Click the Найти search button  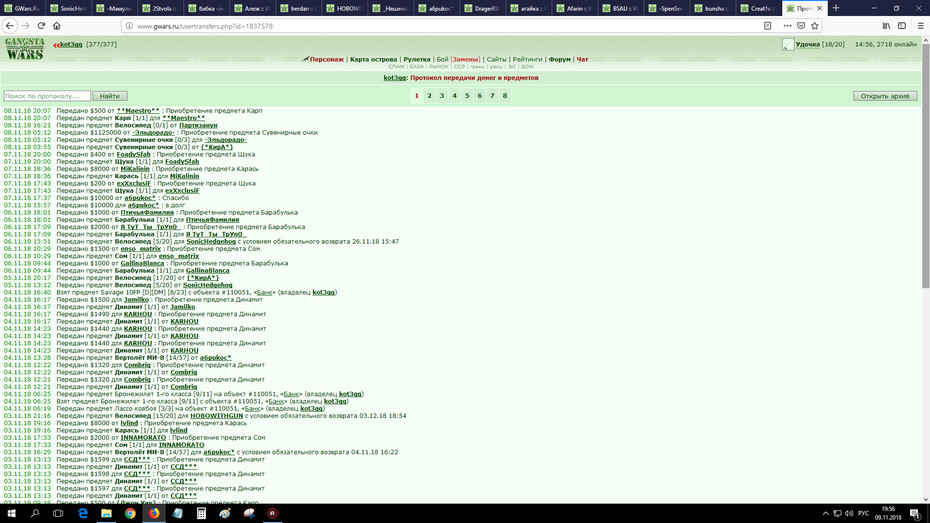tap(110, 96)
